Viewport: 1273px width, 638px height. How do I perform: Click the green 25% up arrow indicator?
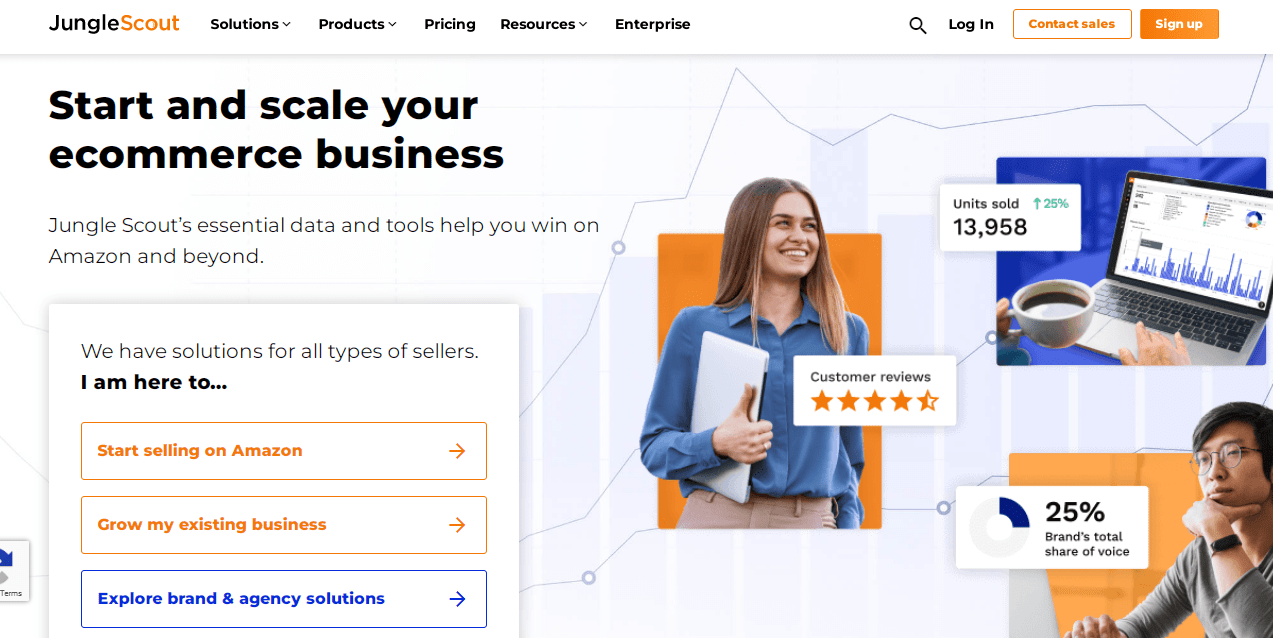[1050, 203]
